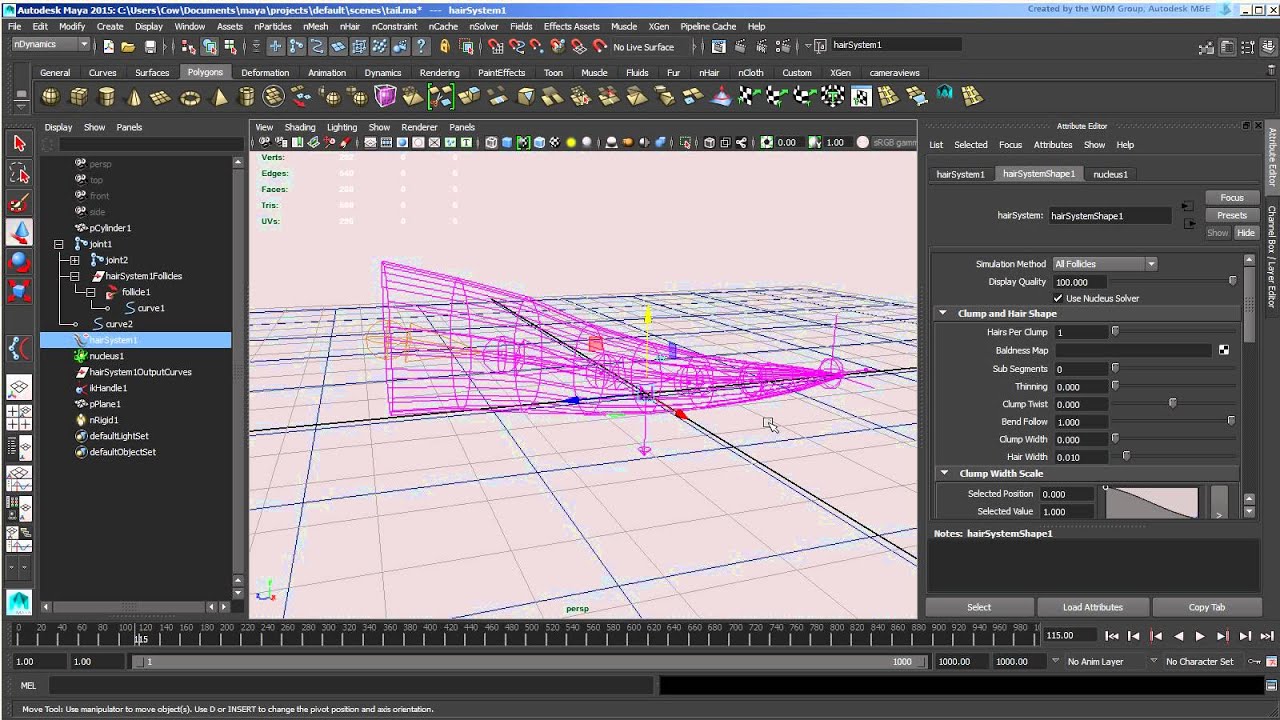Viewport: 1280px width, 720px height.
Task: Click the Hairs Per Clump value field
Action: (x=1080, y=332)
